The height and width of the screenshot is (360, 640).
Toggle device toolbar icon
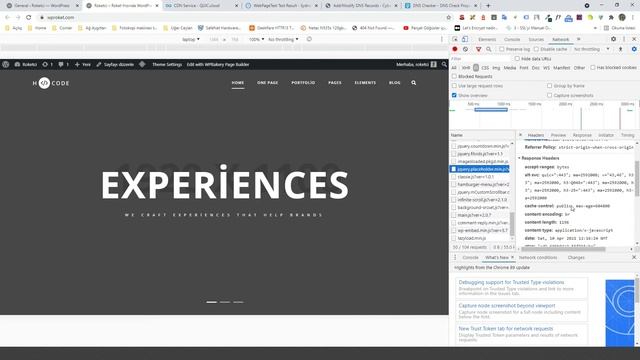465,39
